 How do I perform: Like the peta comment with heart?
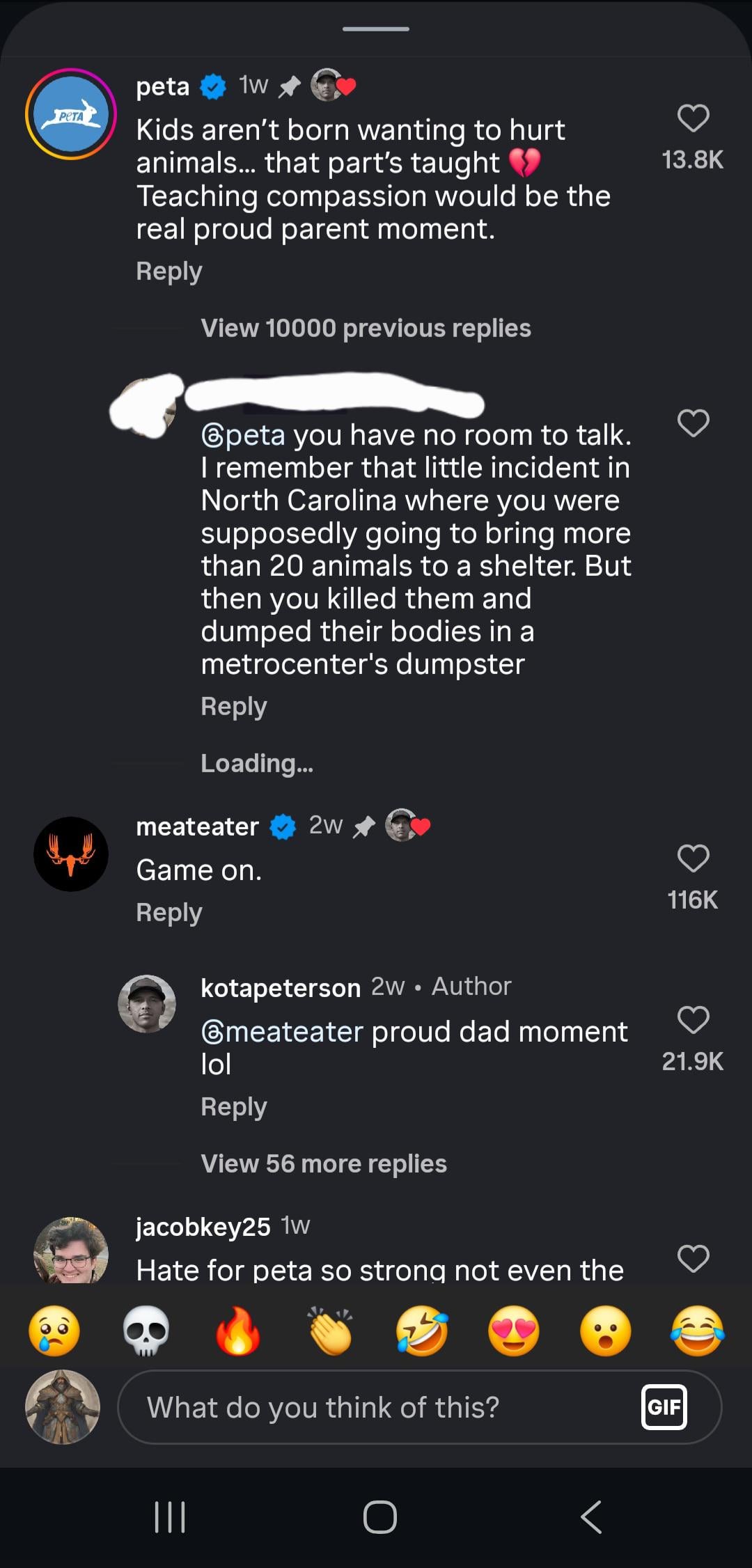click(x=693, y=118)
